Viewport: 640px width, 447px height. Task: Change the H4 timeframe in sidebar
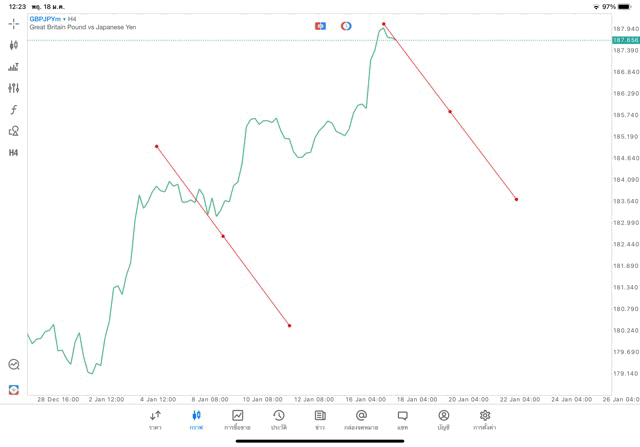point(14,153)
